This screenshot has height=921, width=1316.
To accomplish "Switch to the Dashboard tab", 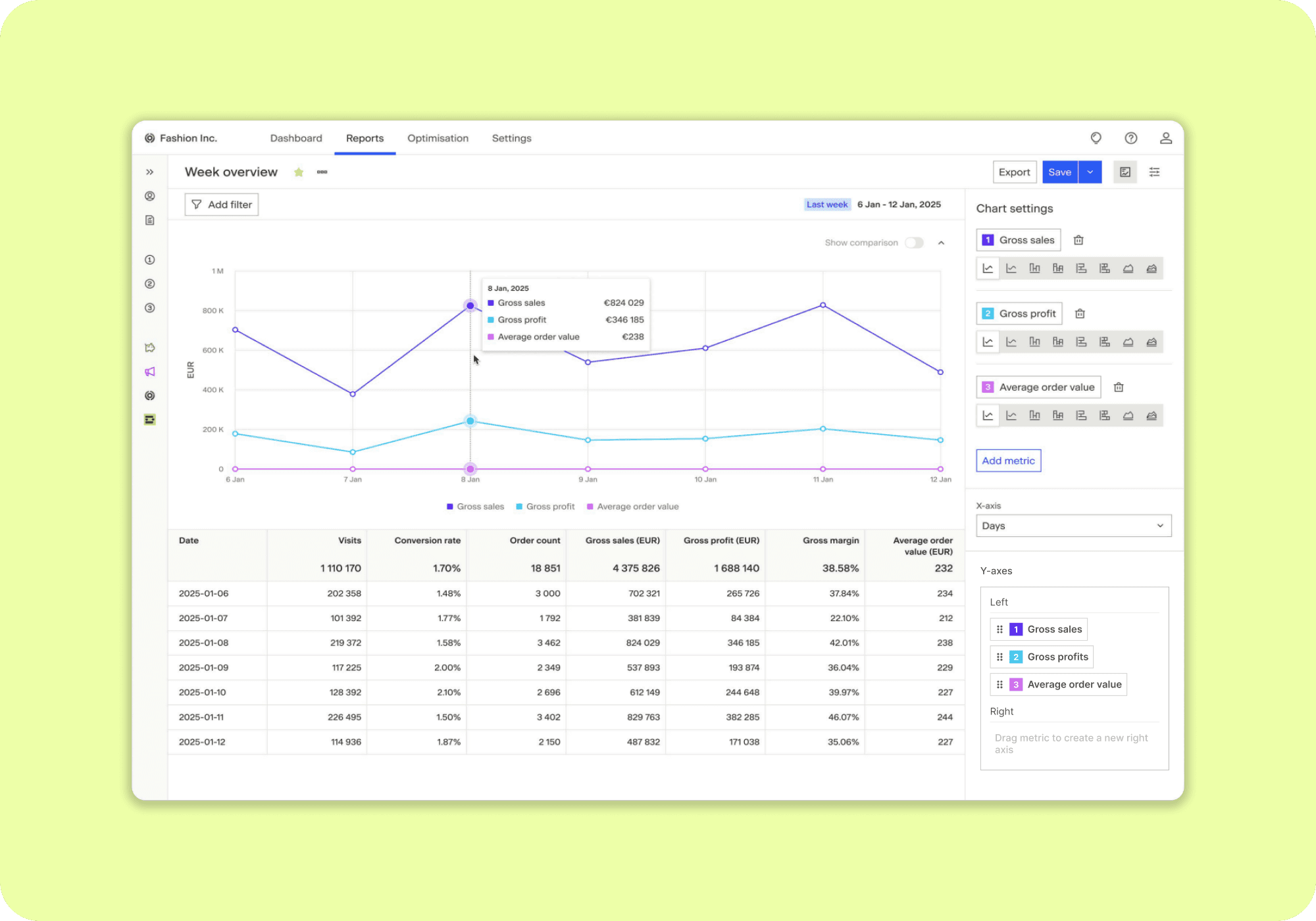I will pyautogui.click(x=296, y=138).
